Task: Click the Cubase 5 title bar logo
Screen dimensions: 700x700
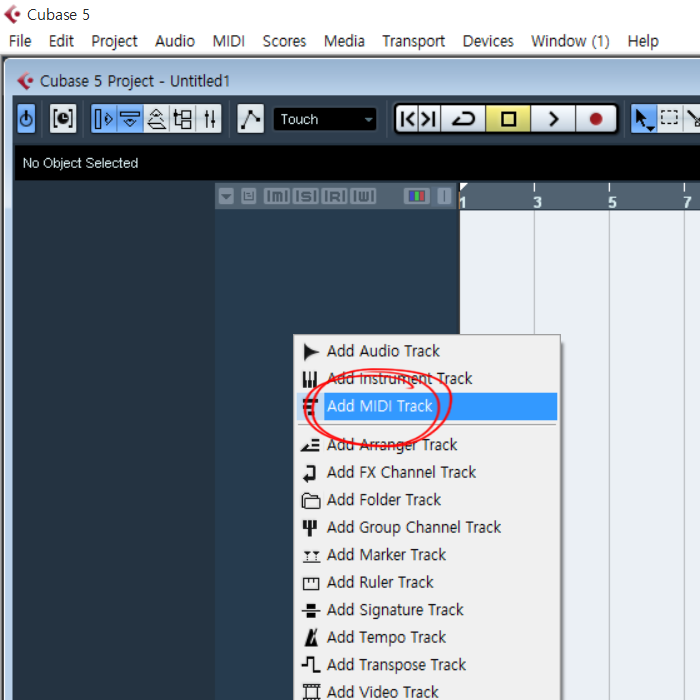Action: tap(12, 14)
